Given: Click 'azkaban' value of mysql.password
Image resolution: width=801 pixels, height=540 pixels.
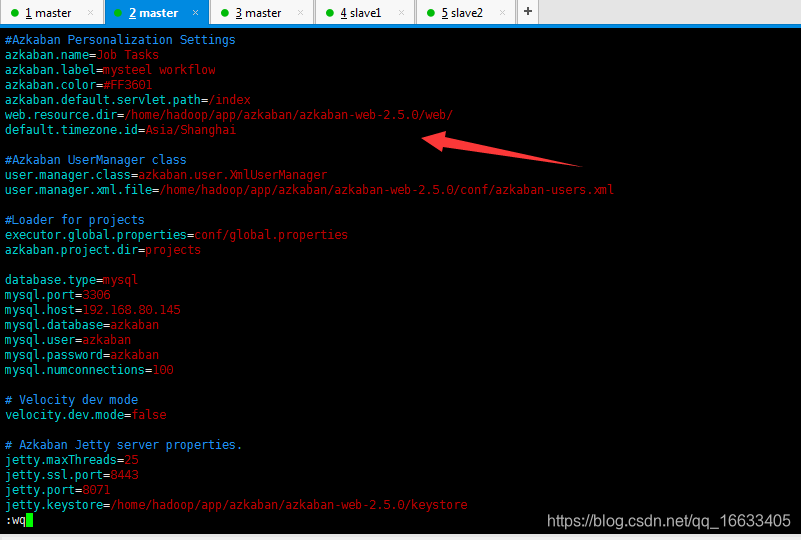Looking at the screenshot, I should click(x=134, y=355).
